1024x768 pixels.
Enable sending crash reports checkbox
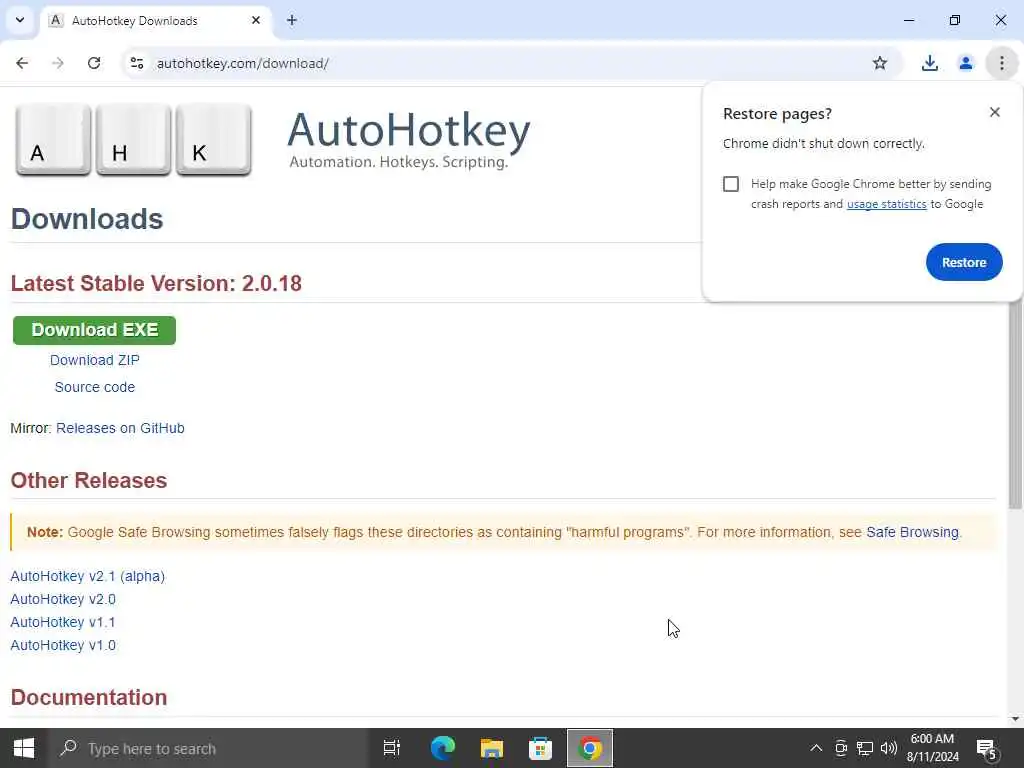coord(731,184)
